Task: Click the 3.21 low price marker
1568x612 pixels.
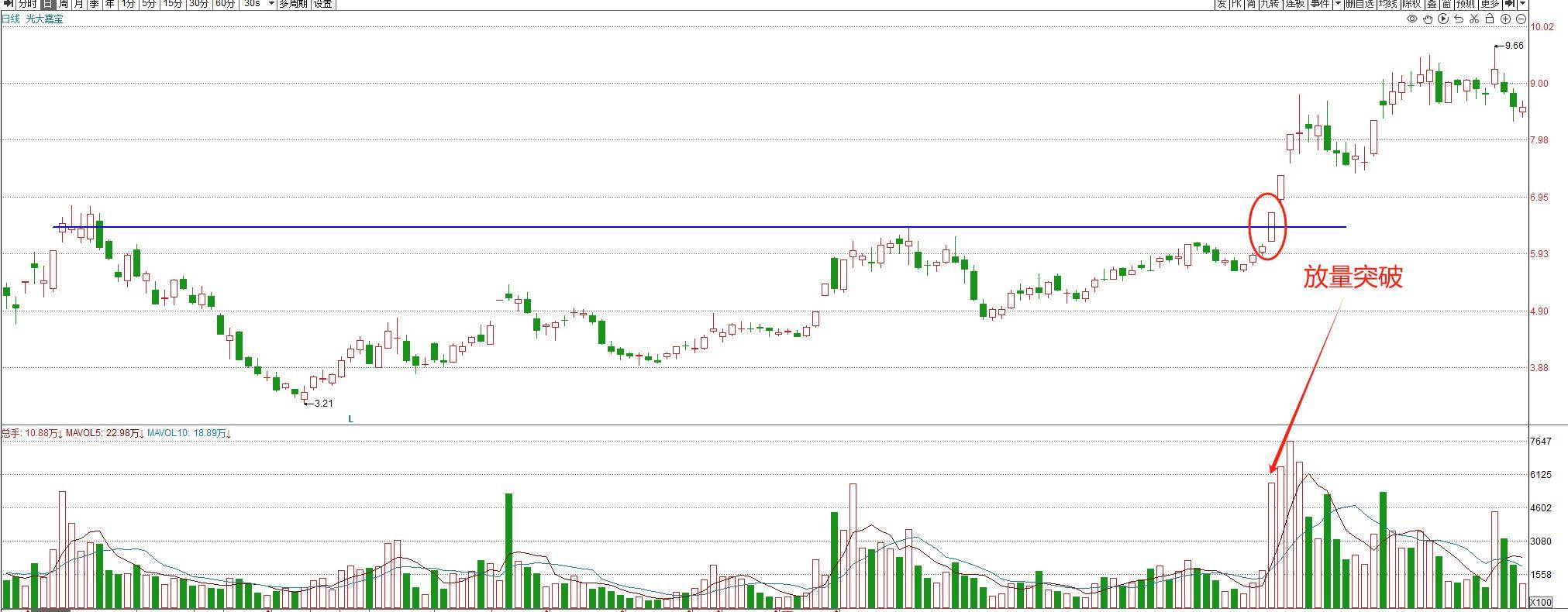Action: pos(323,403)
